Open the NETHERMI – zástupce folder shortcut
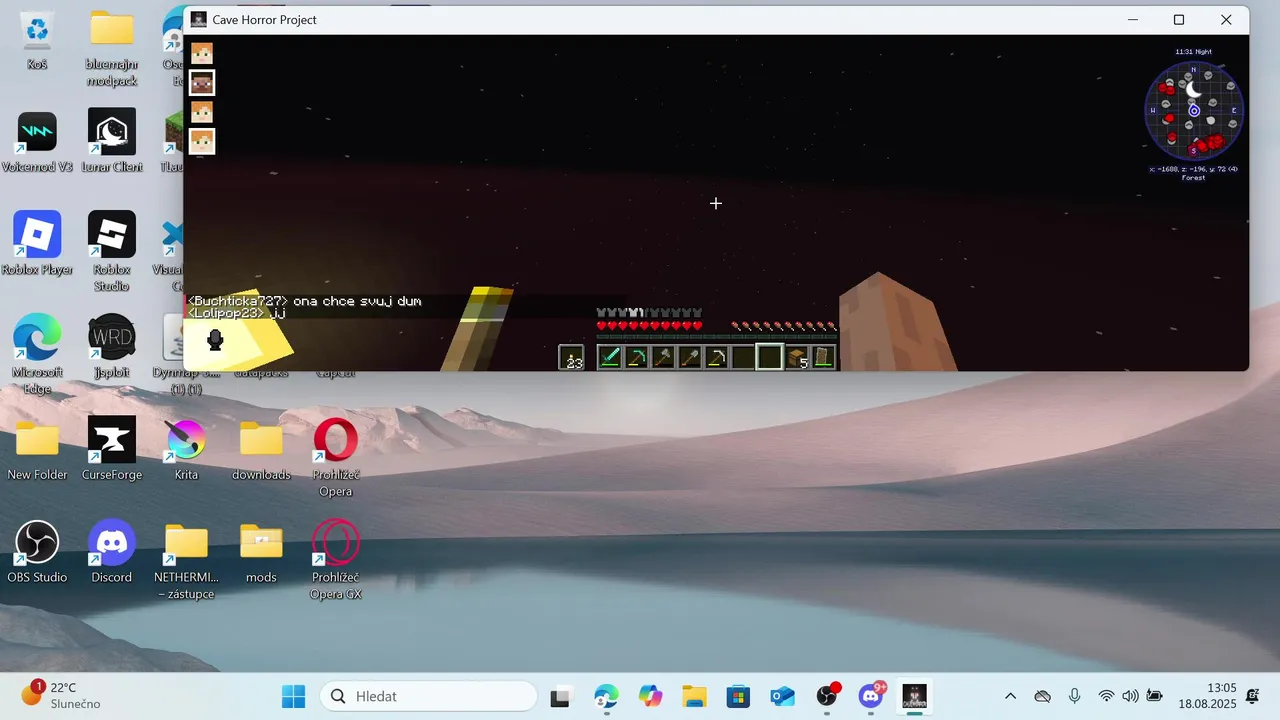 [x=186, y=561]
